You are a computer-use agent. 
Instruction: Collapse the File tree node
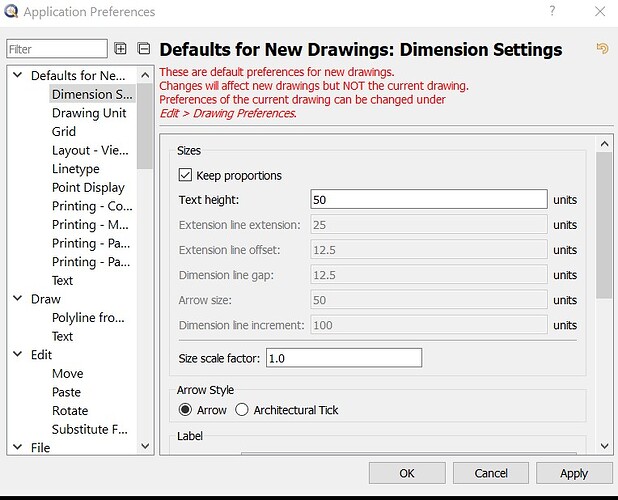tap(18, 447)
